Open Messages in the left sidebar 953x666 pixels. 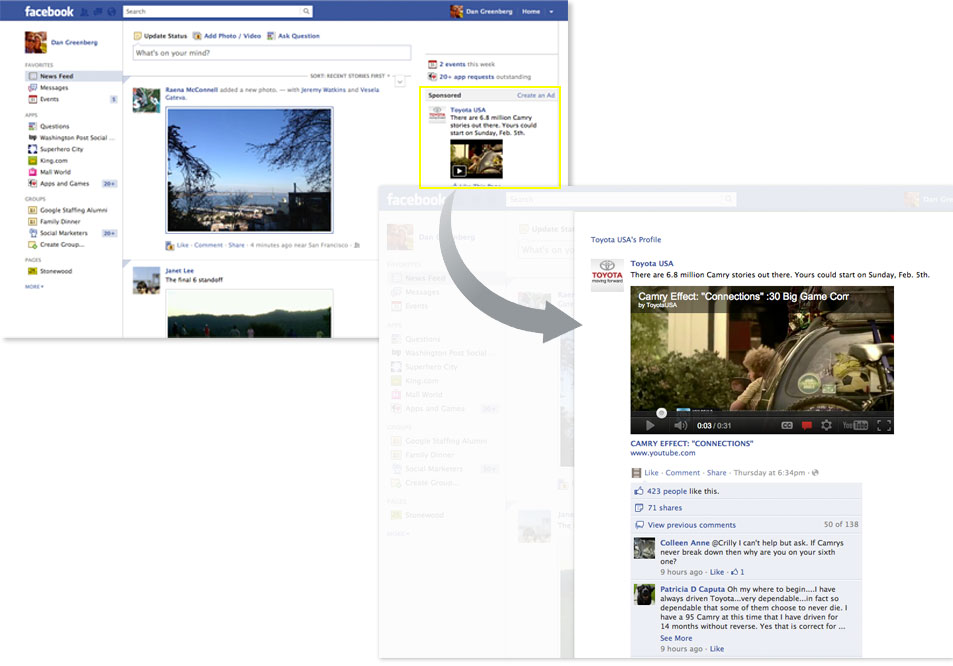[54, 88]
